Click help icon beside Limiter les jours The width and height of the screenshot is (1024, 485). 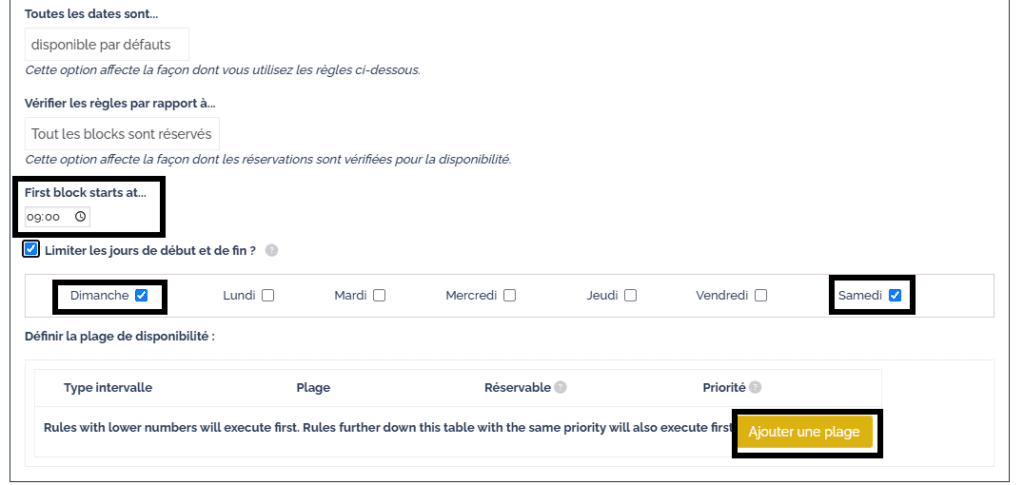[x=272, y=250]
